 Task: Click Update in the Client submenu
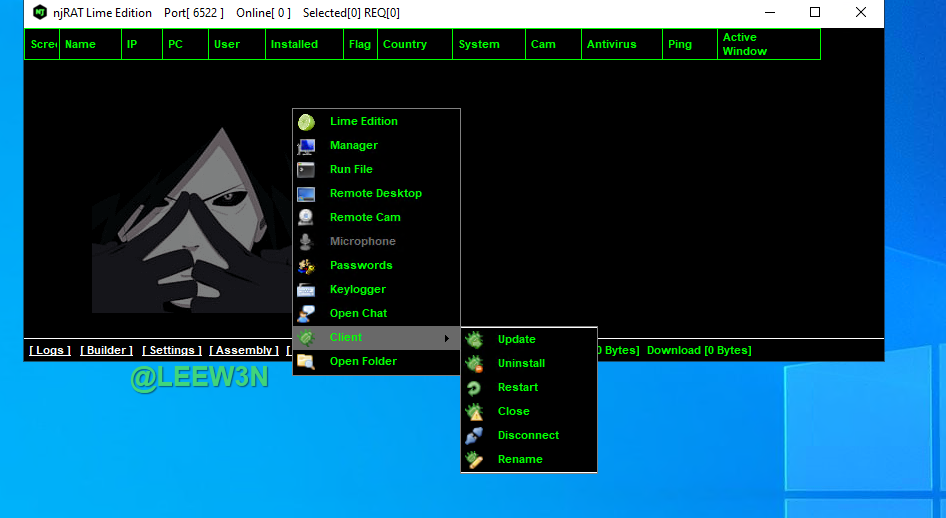click(x=516, y=339)
